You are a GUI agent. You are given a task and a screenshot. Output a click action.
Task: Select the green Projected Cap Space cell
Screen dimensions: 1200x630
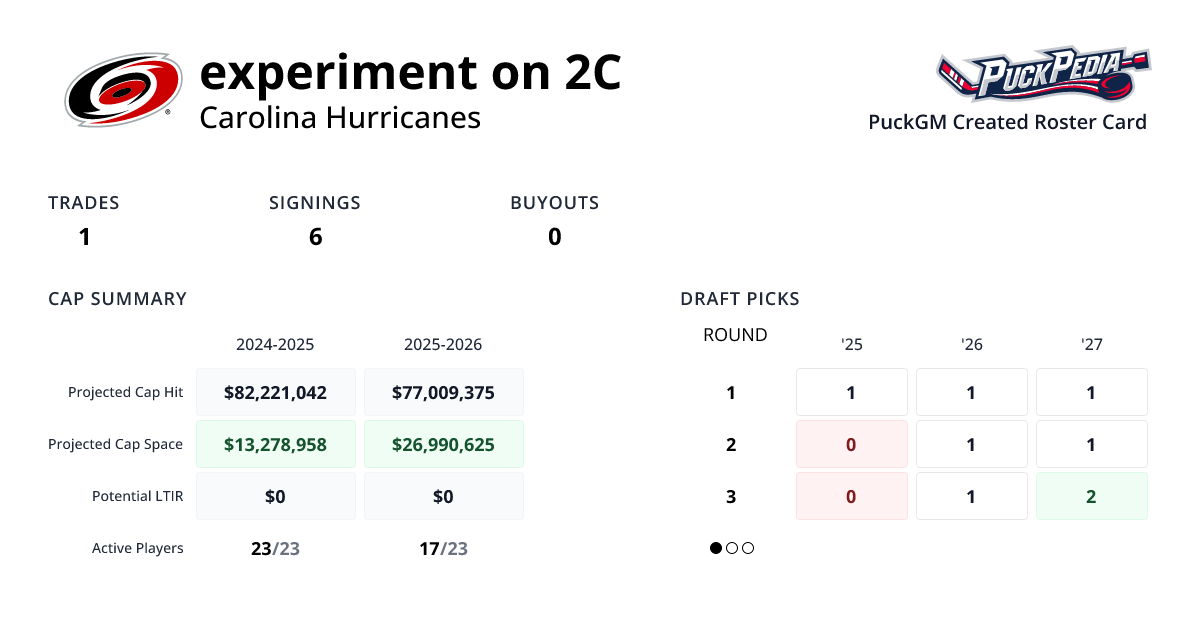coord(276,443)
